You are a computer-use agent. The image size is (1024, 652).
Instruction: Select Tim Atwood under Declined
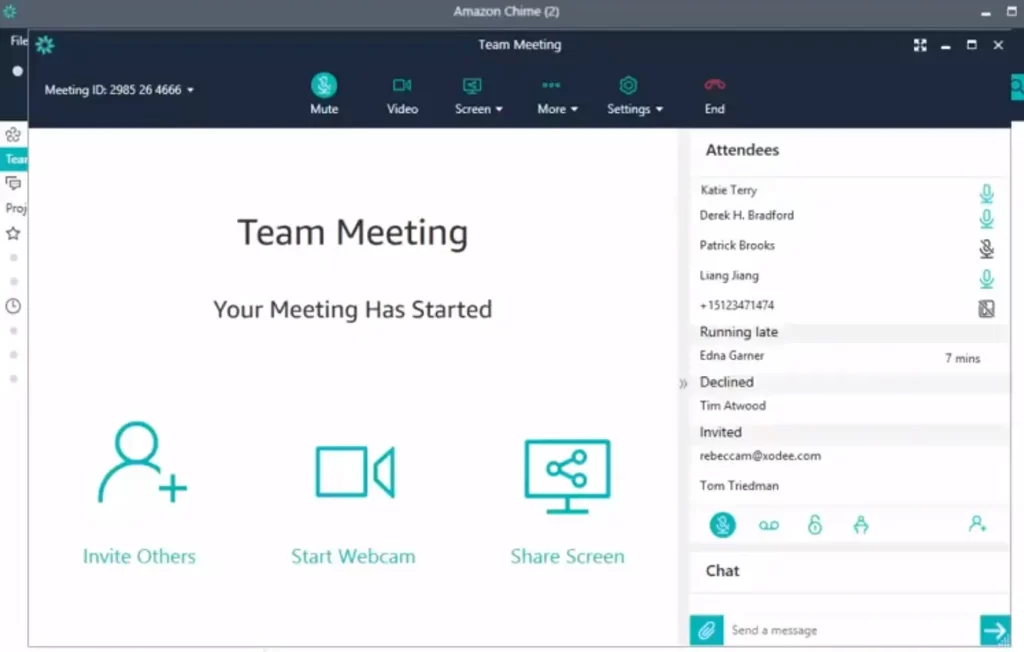coord(732,406)
